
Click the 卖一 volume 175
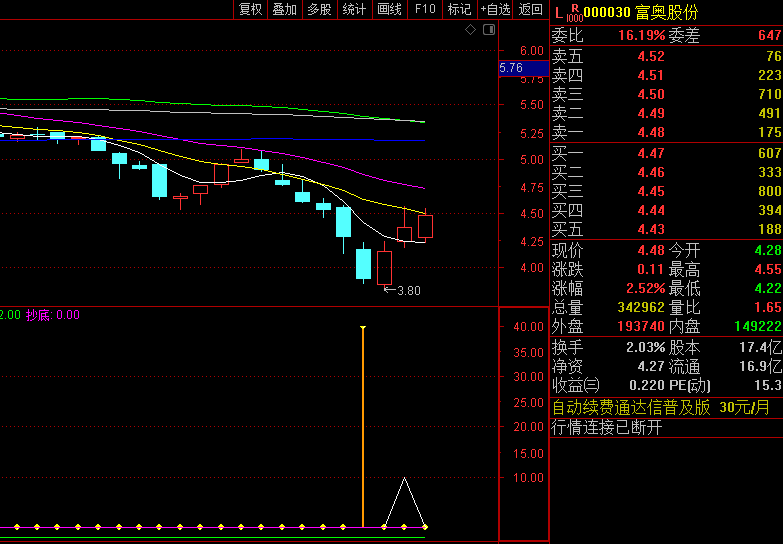tap(771, 132)
